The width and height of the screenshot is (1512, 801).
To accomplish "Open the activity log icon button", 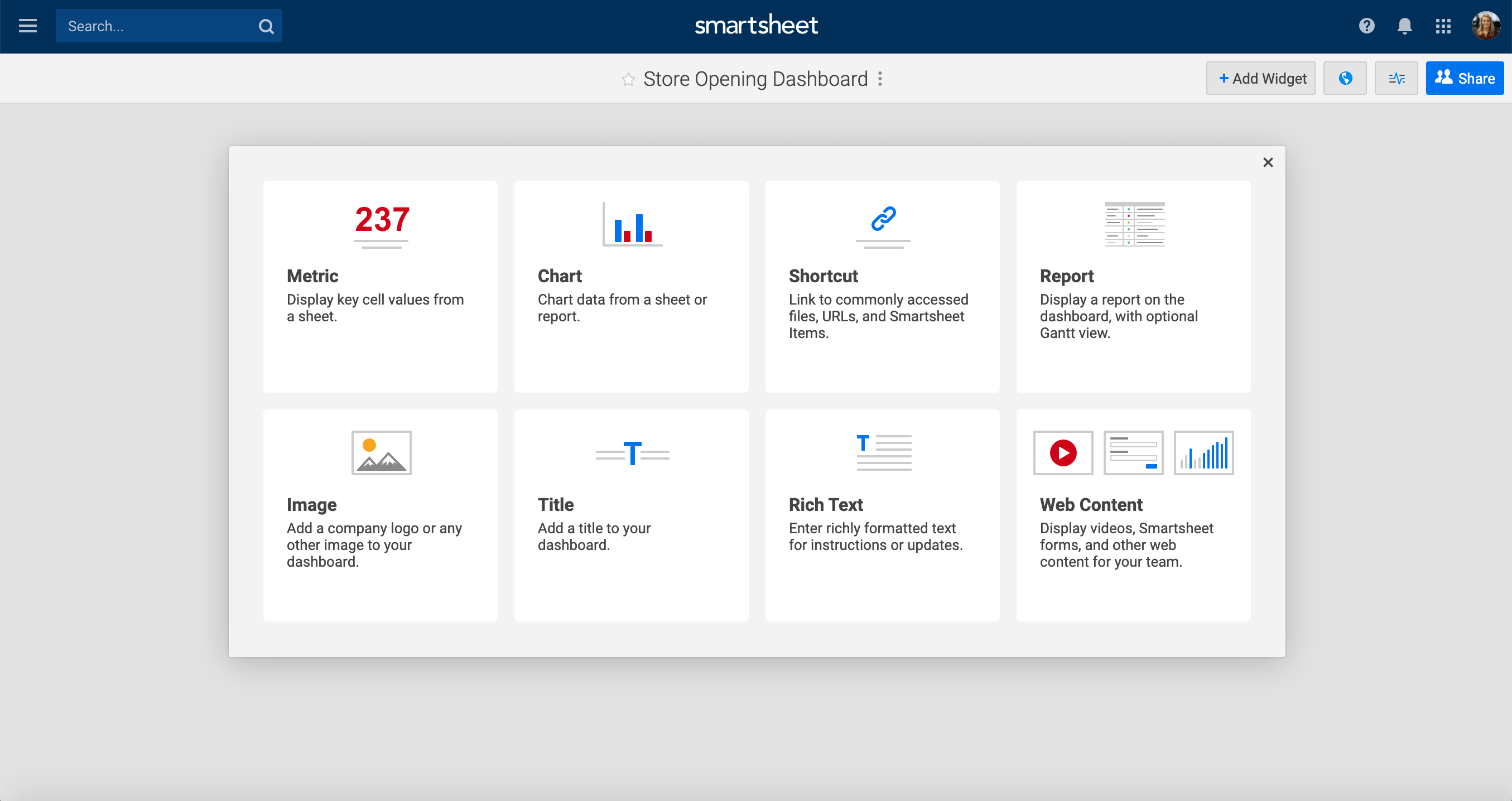I will pyautogui.click(x=1397, y=78).
